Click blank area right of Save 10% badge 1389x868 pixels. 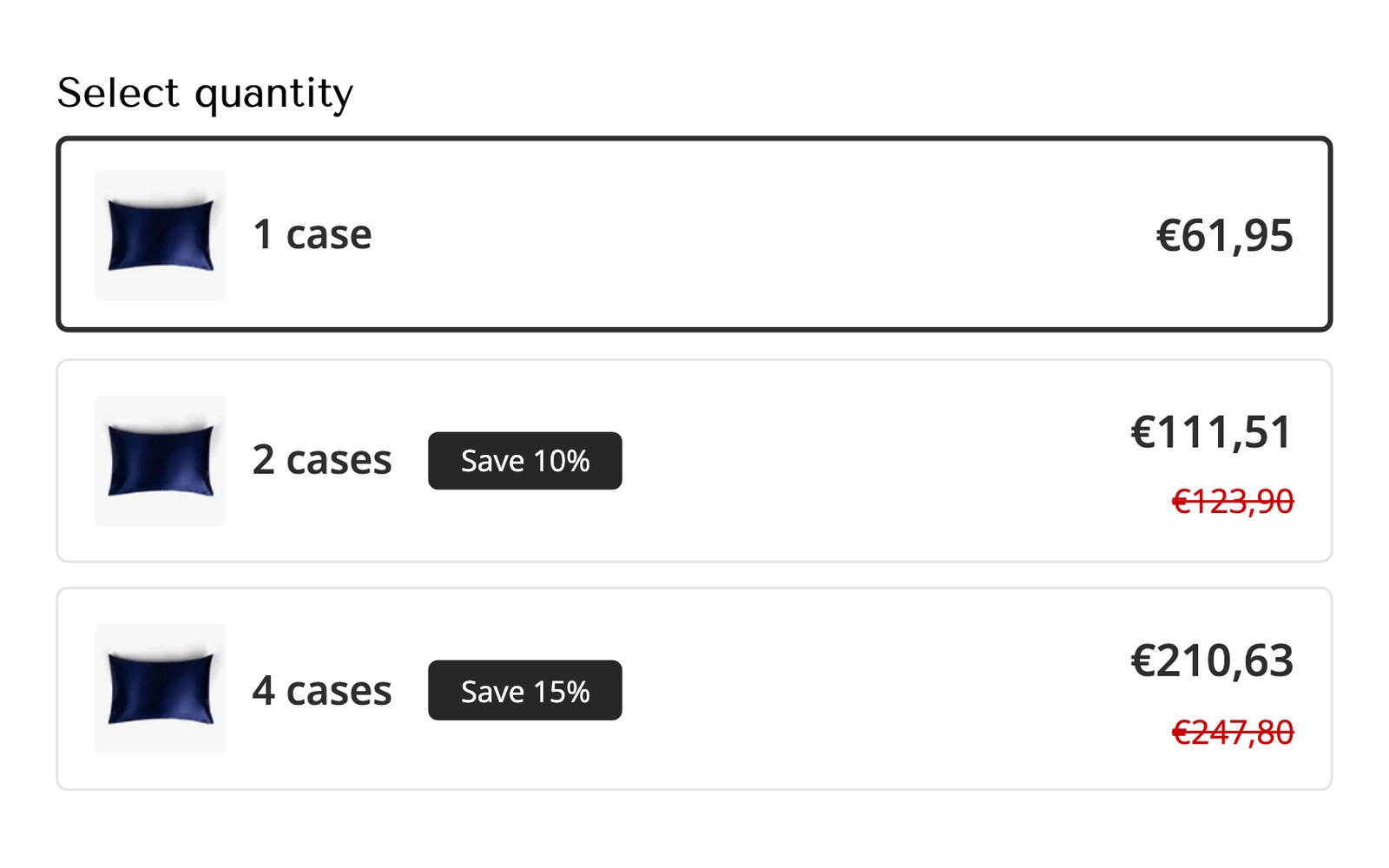(x=868, y=461)
